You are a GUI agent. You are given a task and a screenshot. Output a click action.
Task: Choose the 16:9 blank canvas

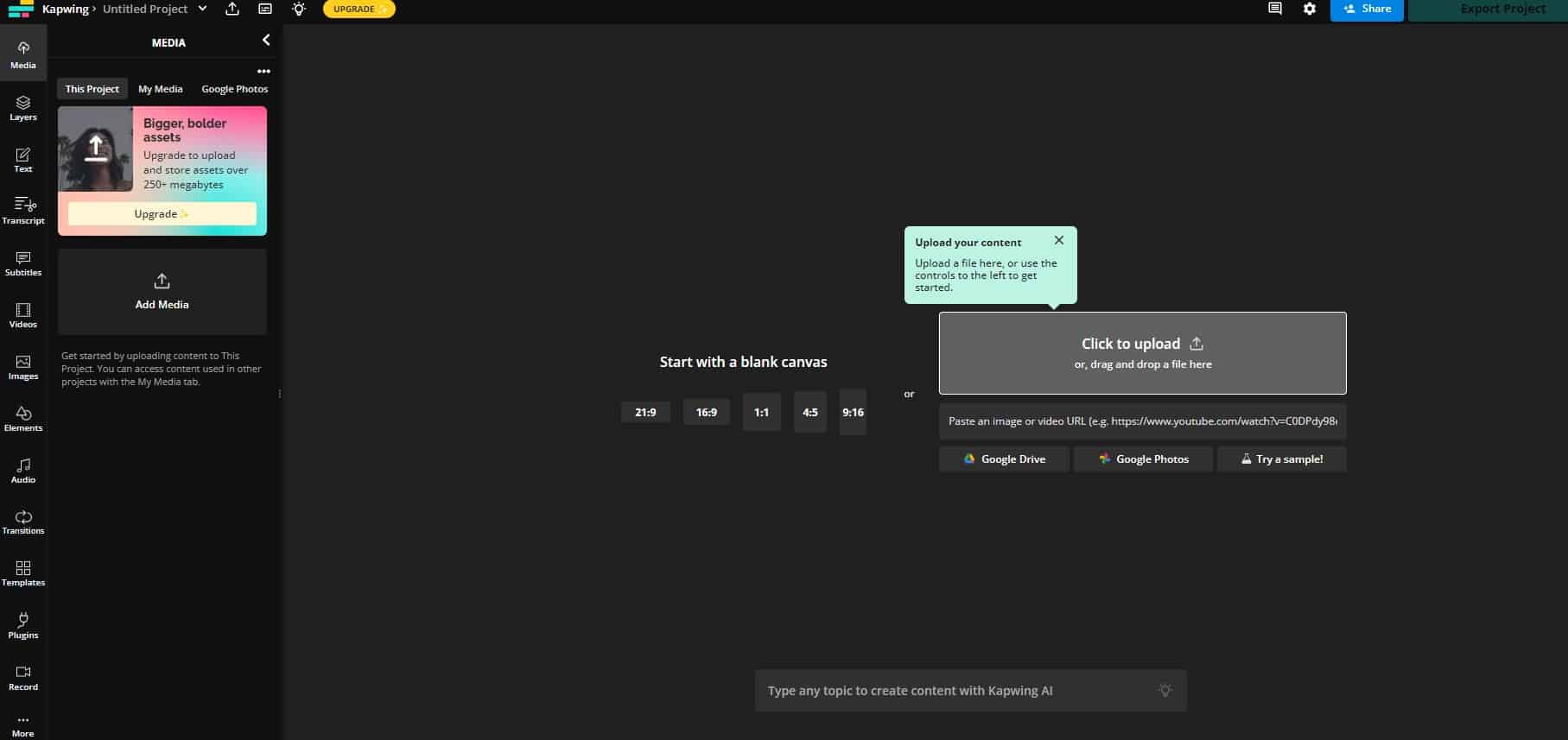coord(707,412)
